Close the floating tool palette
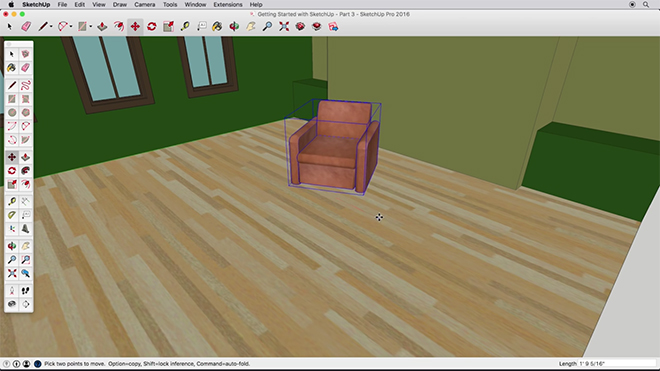The width and height of the screenshot is (660, 371). 9,44
